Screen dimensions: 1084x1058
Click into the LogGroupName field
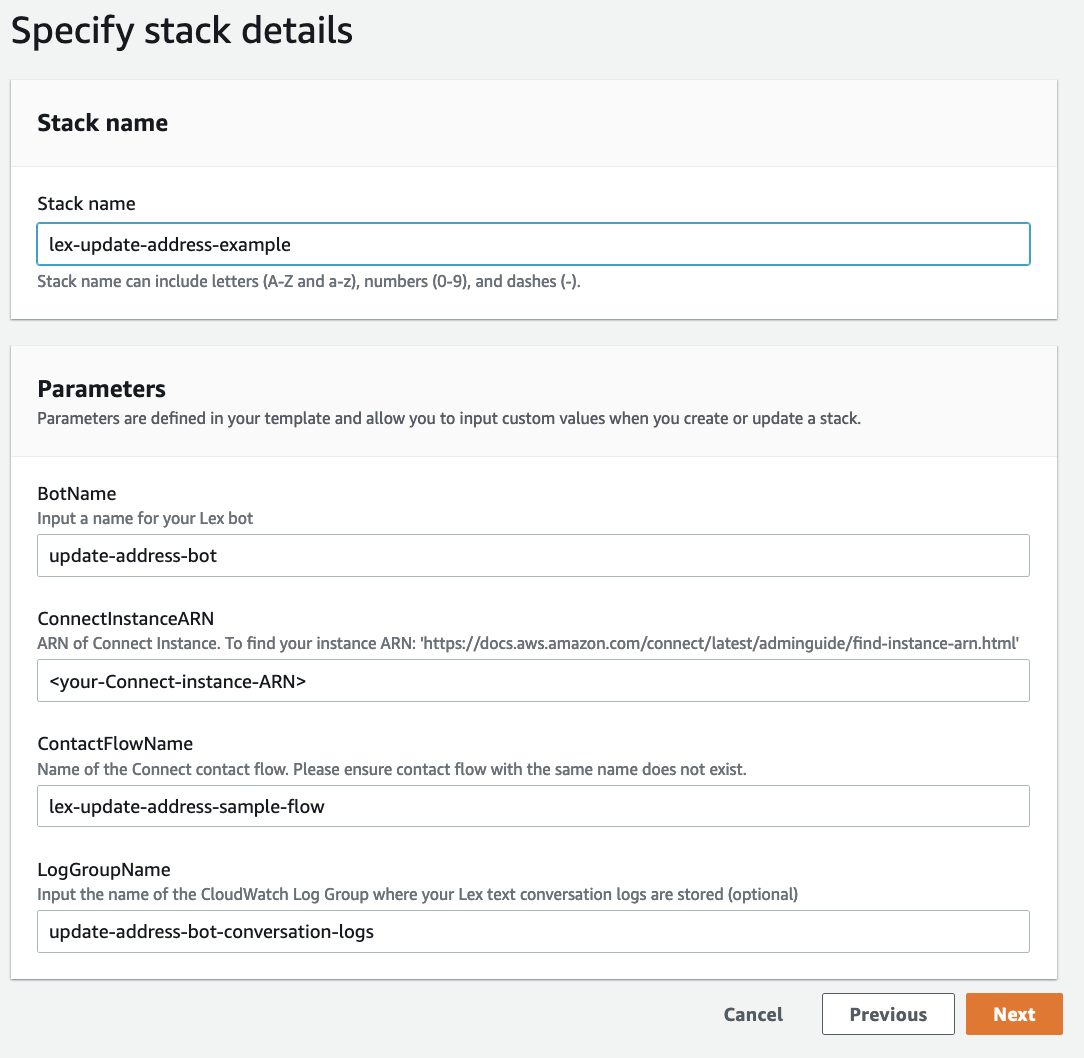pos(533,931)
